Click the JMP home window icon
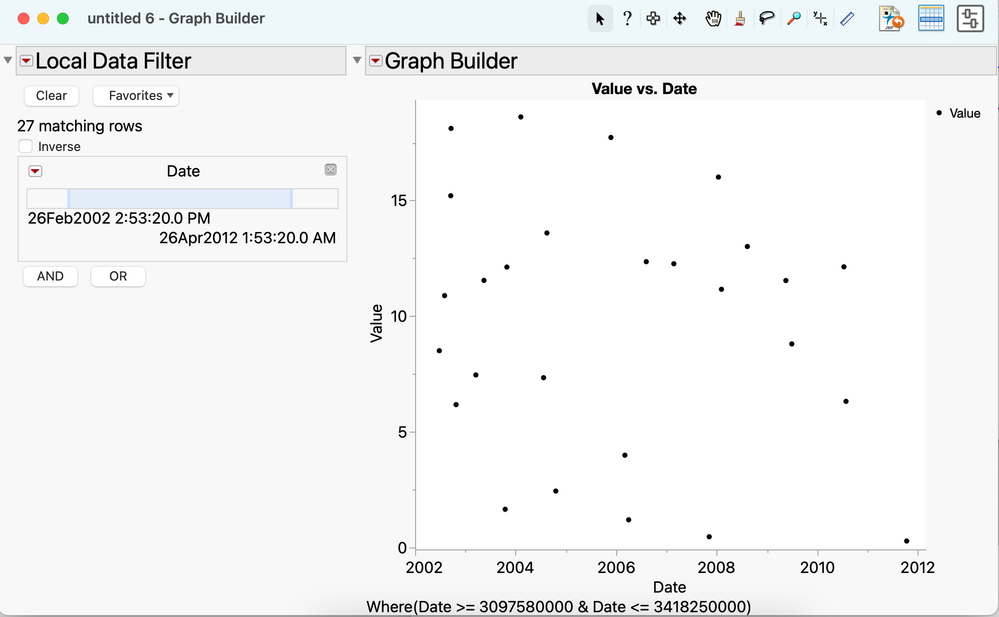999x617 pixels. pos(891,18)
